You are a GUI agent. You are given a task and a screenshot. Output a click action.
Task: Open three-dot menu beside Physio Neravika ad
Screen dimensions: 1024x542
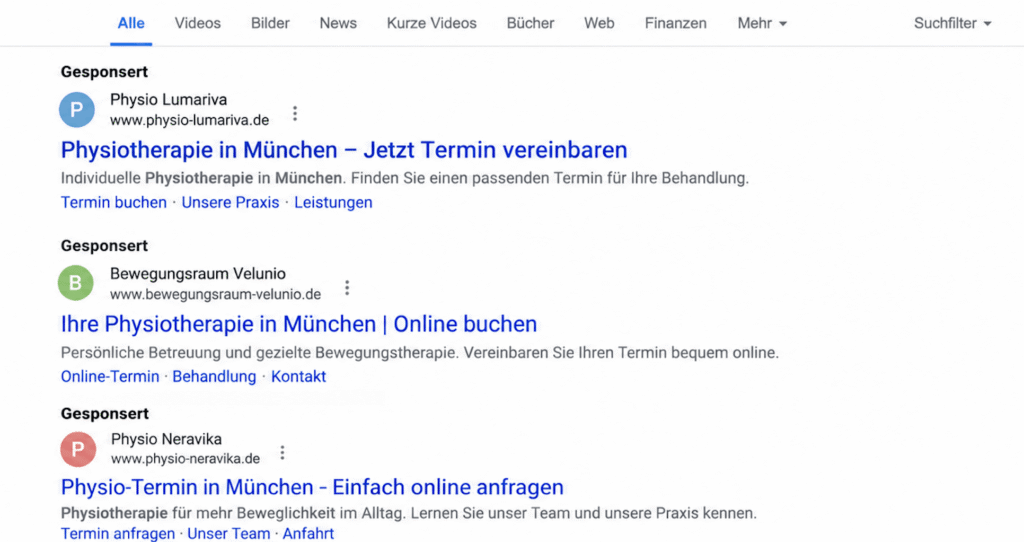pos(283,453)
